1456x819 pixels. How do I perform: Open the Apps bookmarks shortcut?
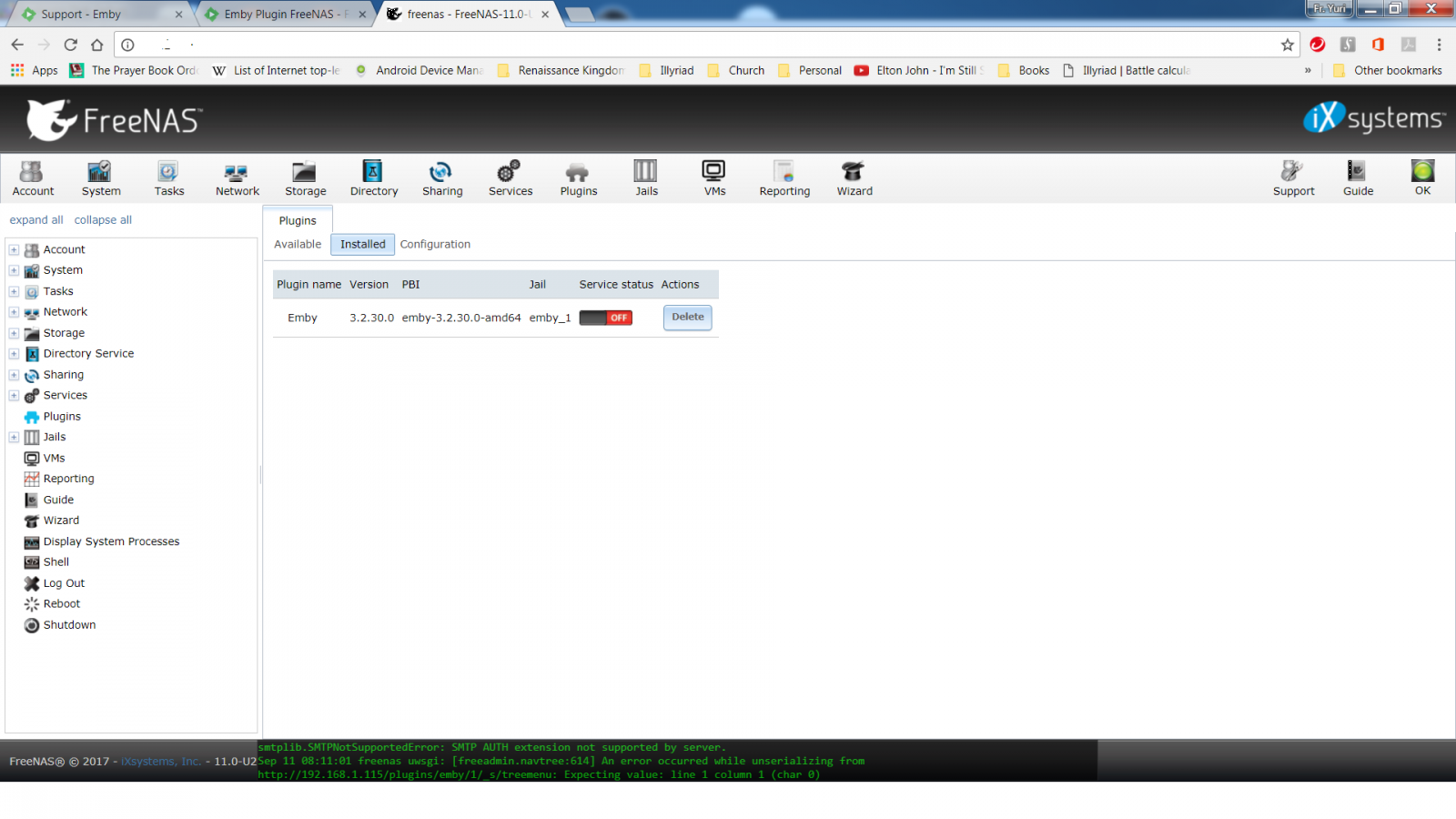[35, 70]
